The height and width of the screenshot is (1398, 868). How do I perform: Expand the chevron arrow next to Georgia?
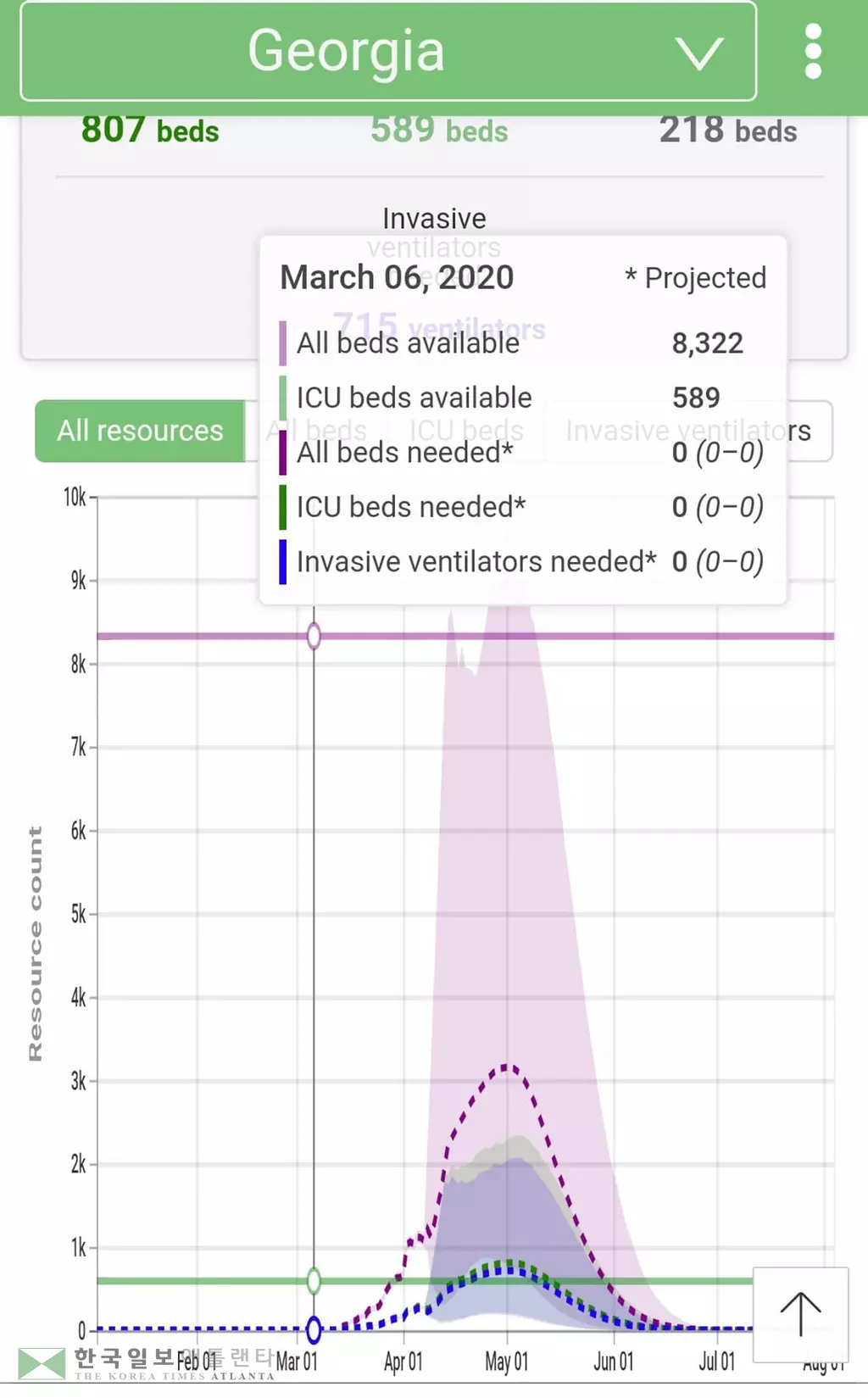tap(699, 53)
